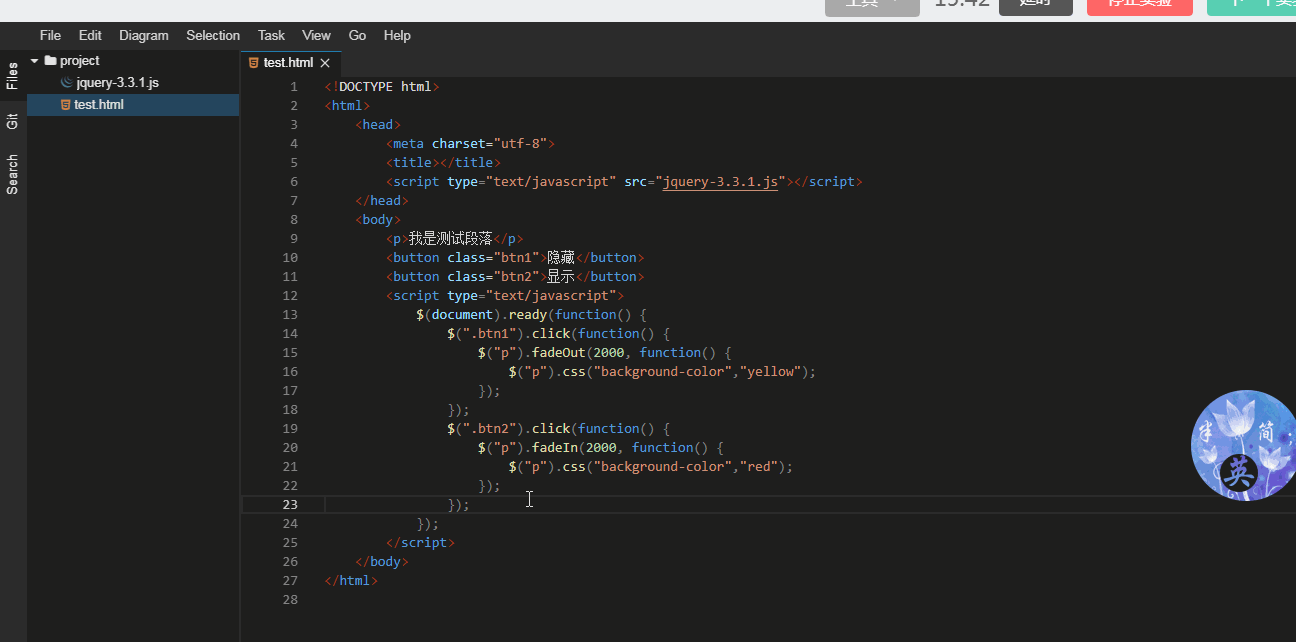Click the "red" string on line 21

coord(759,467)
